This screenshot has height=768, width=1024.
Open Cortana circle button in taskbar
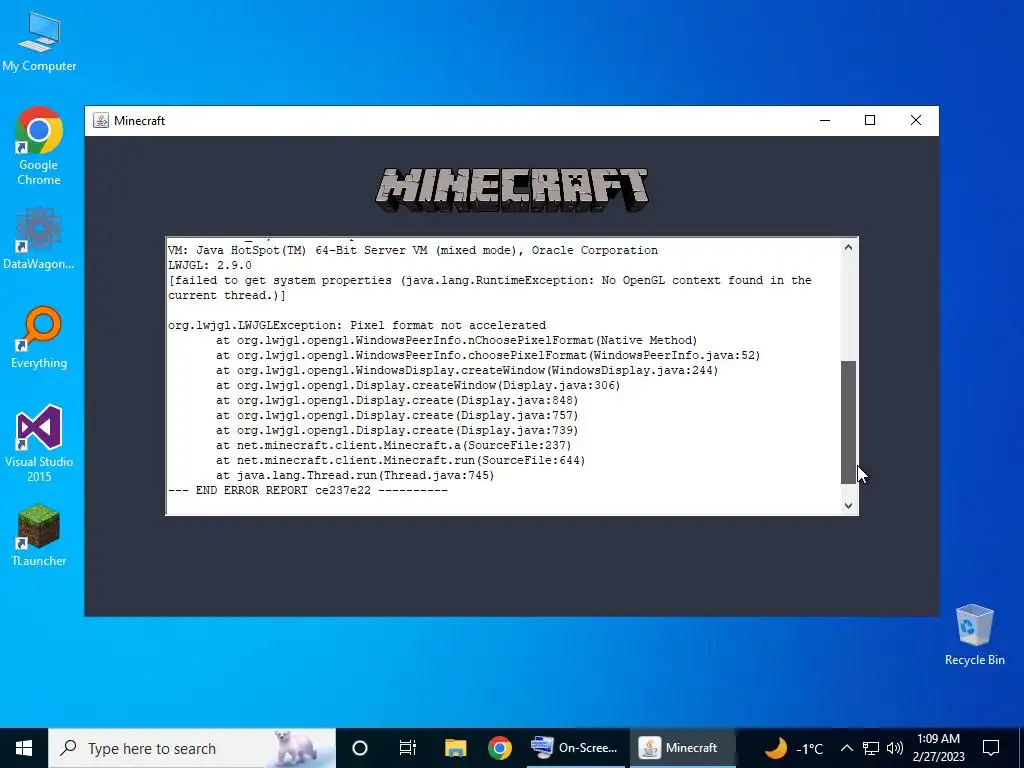click(x=360, y=748)
